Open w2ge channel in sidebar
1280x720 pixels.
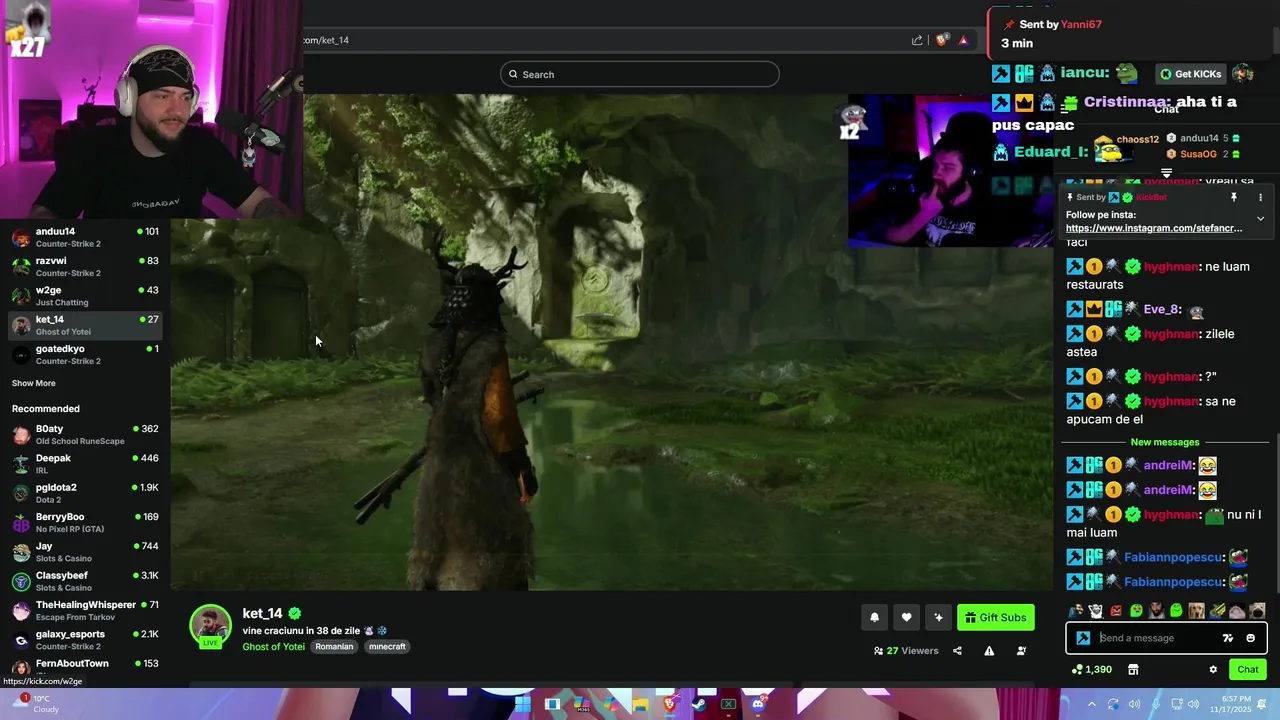[85, 296]
